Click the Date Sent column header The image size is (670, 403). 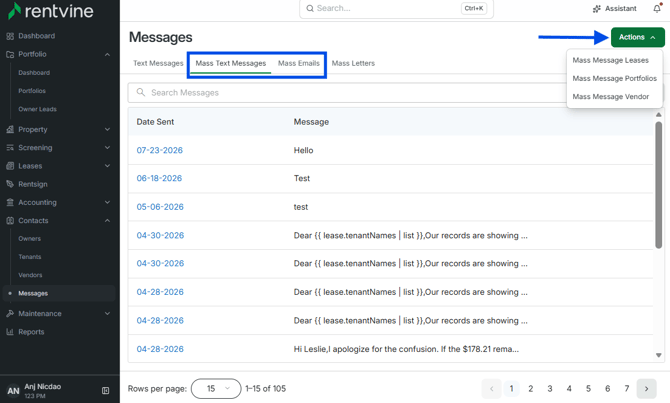pyautogui.click(x=155, y=122)
